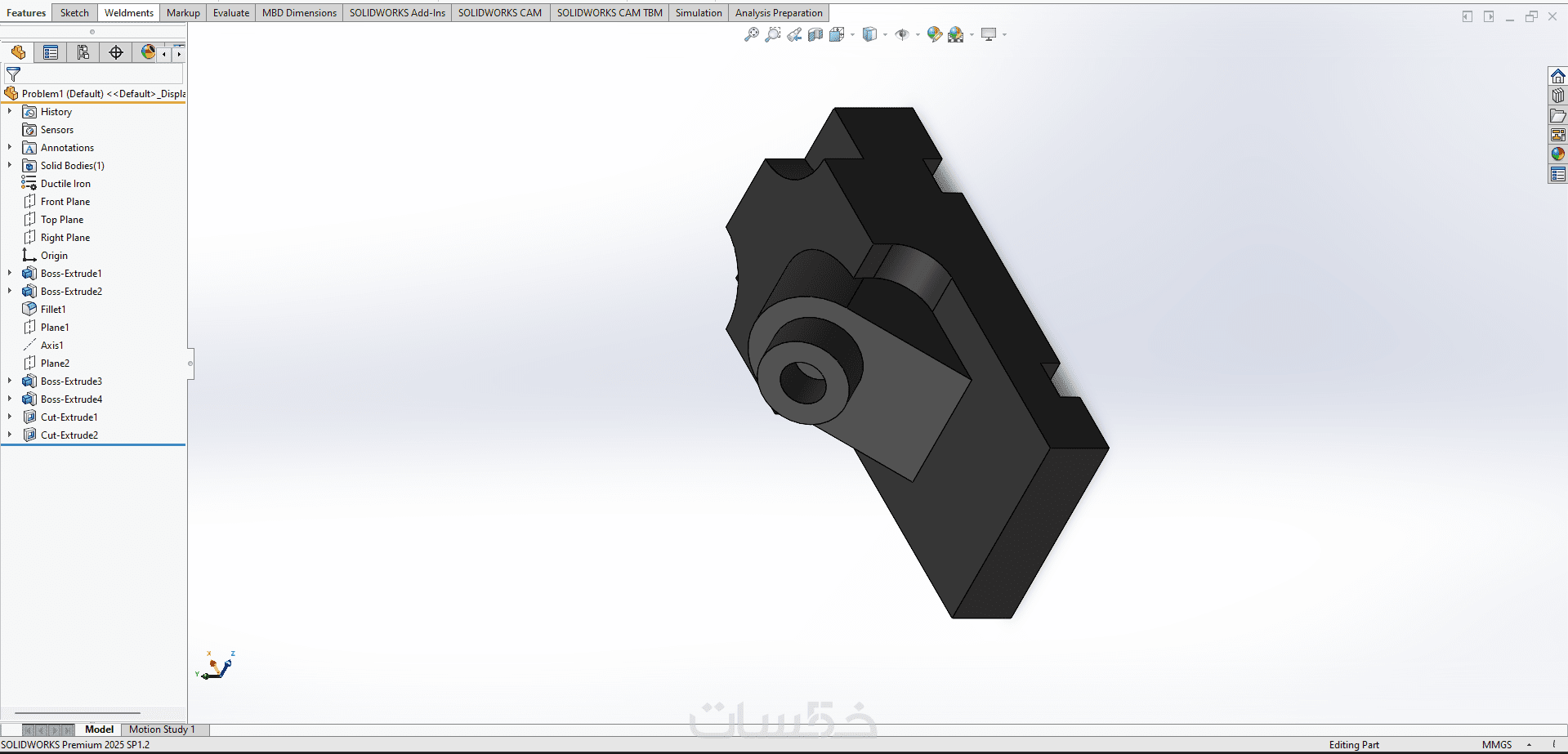Open the Features ribbon tab

point(26,13)
